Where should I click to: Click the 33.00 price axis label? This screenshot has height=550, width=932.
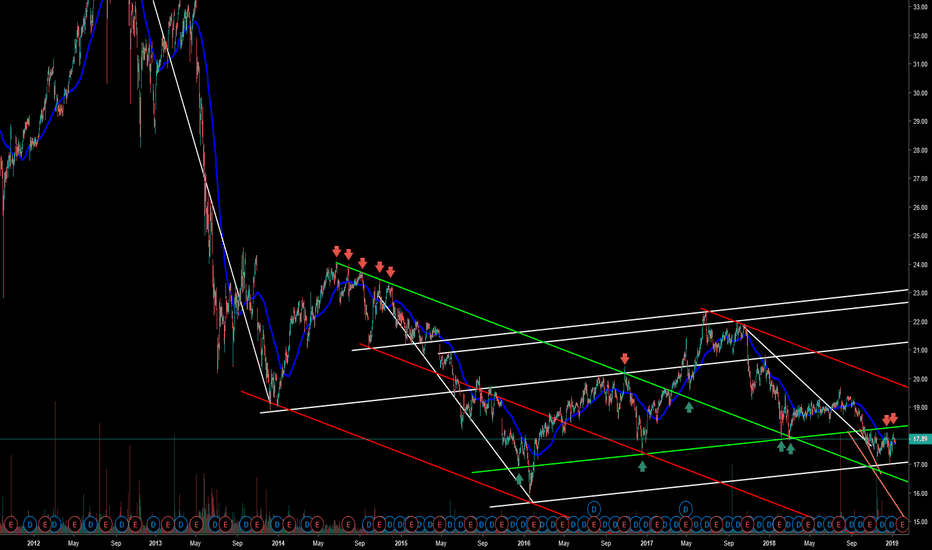[920, 7]
